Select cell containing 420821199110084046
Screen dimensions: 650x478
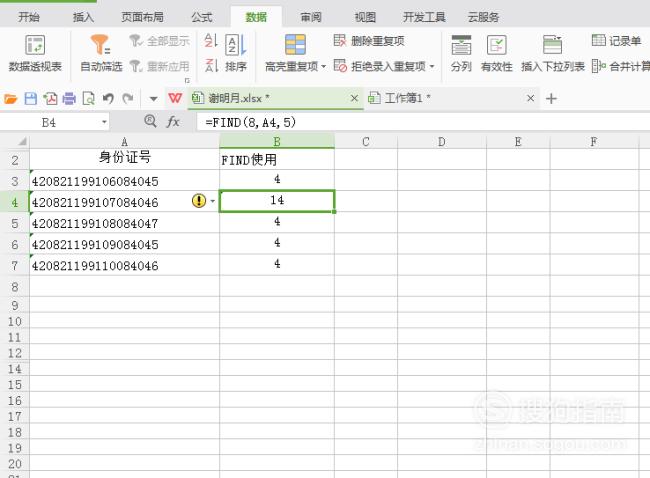[x=124, y=265]
